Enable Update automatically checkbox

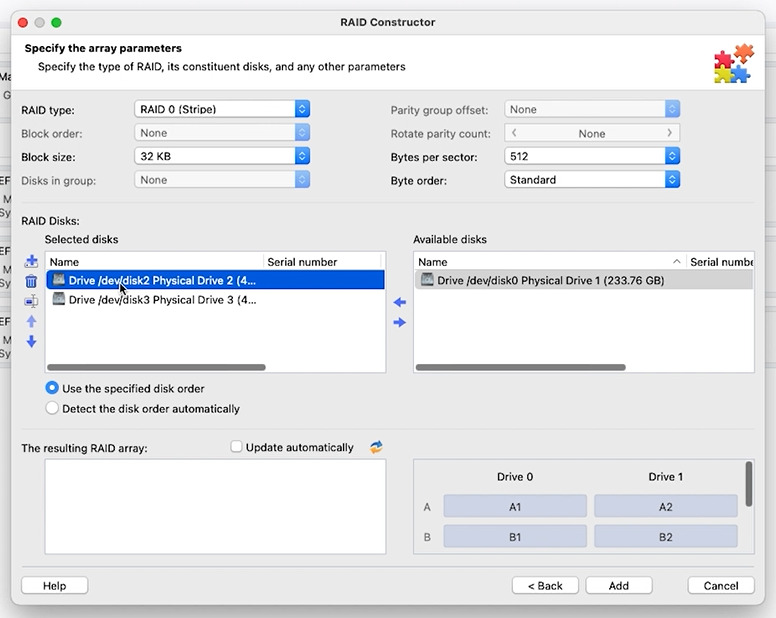point(236,447)
